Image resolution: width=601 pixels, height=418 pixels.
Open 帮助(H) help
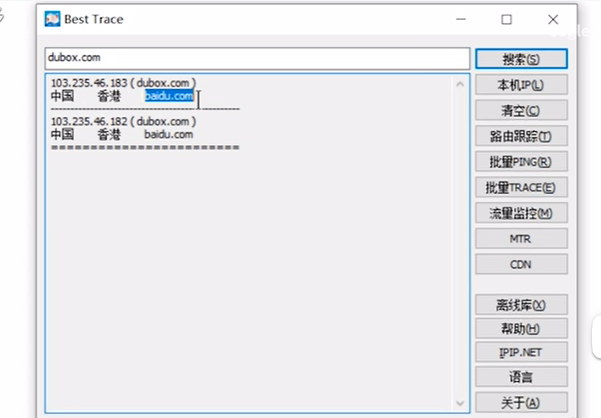521,328
